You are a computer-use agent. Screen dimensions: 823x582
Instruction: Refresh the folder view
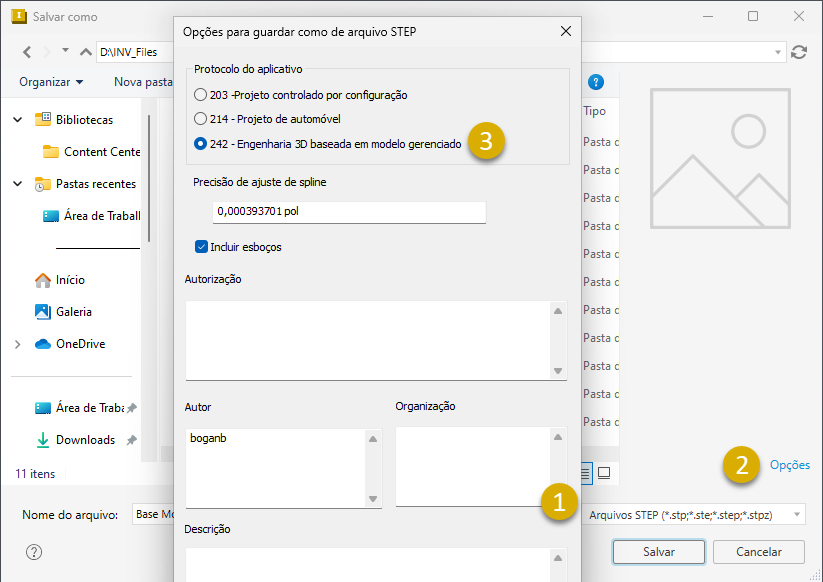pos(799,52)
